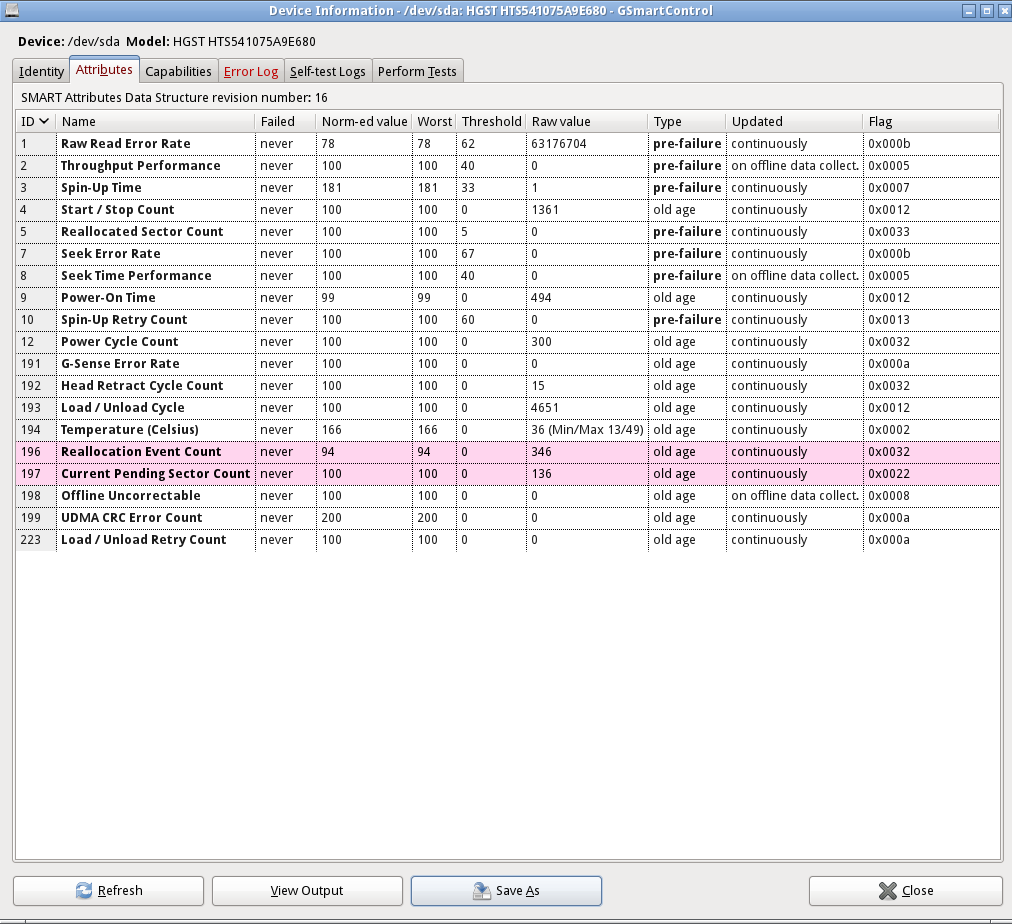This screenshot has width=1012, height=924.
Task: Switch to the Identity tab
Action: coord(41,71)
